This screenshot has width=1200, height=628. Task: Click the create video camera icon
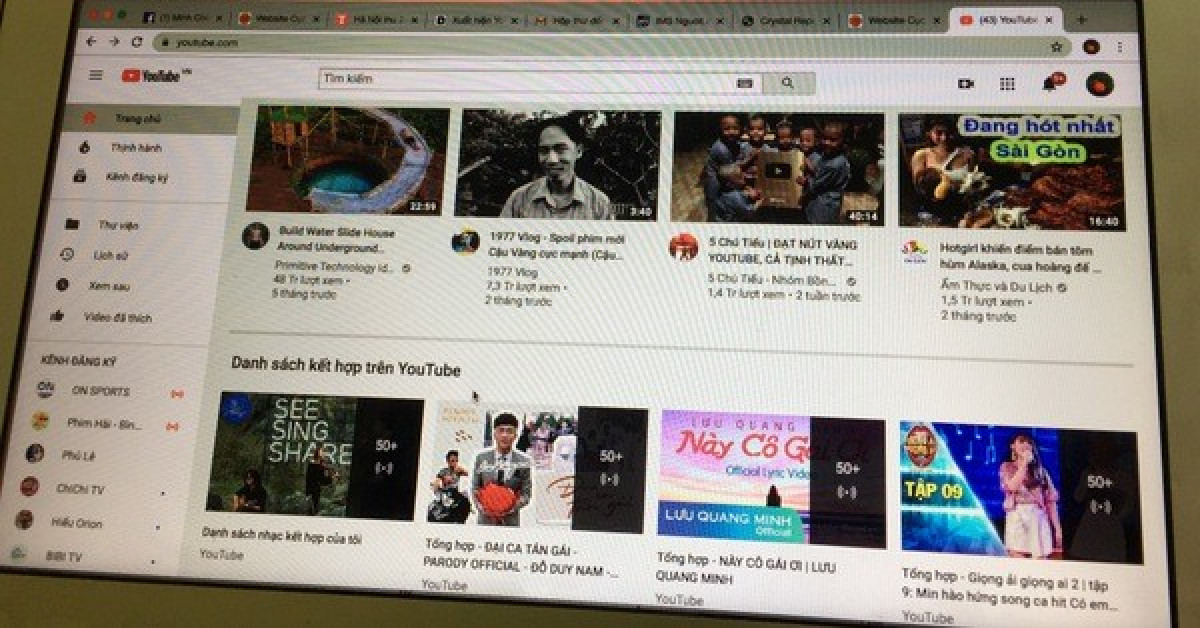965,84
